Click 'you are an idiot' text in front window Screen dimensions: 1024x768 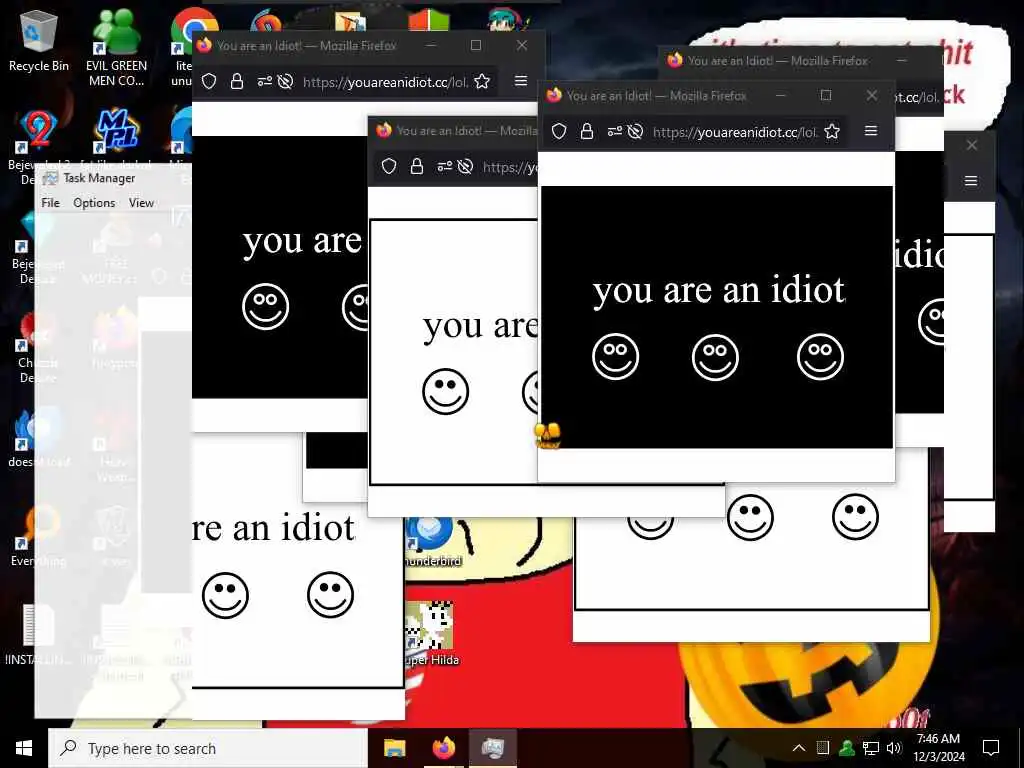(x=719, y=291)
